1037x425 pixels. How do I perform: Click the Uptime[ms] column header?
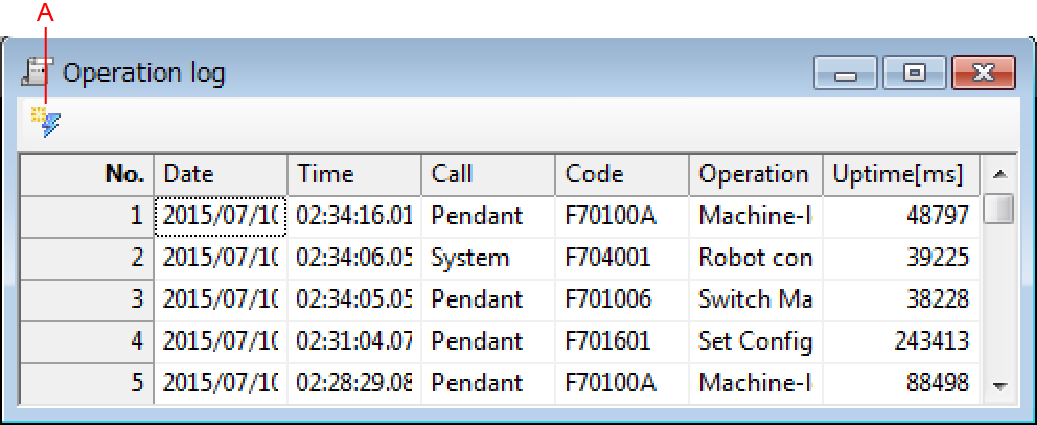click(x=900, y=174)
